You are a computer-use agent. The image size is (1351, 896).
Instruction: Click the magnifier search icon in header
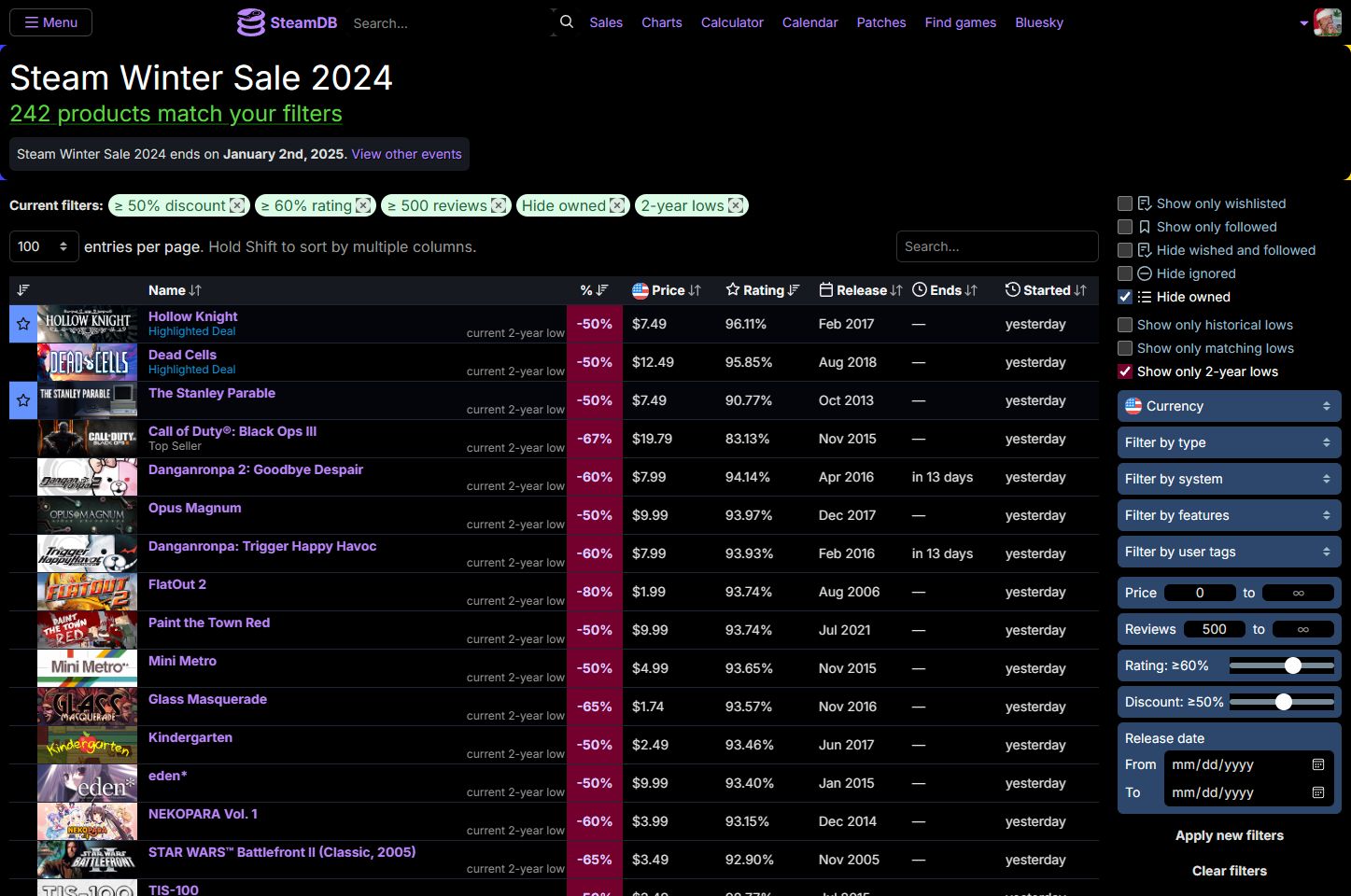tap(567, 21)
